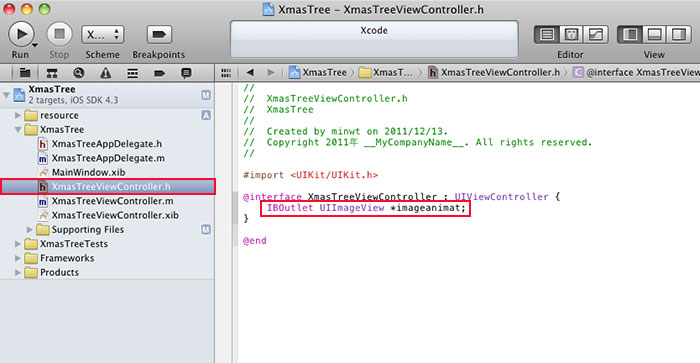Click the Stop button
The width and height of the screenshot is (700, 363).
tap(59, 34)
